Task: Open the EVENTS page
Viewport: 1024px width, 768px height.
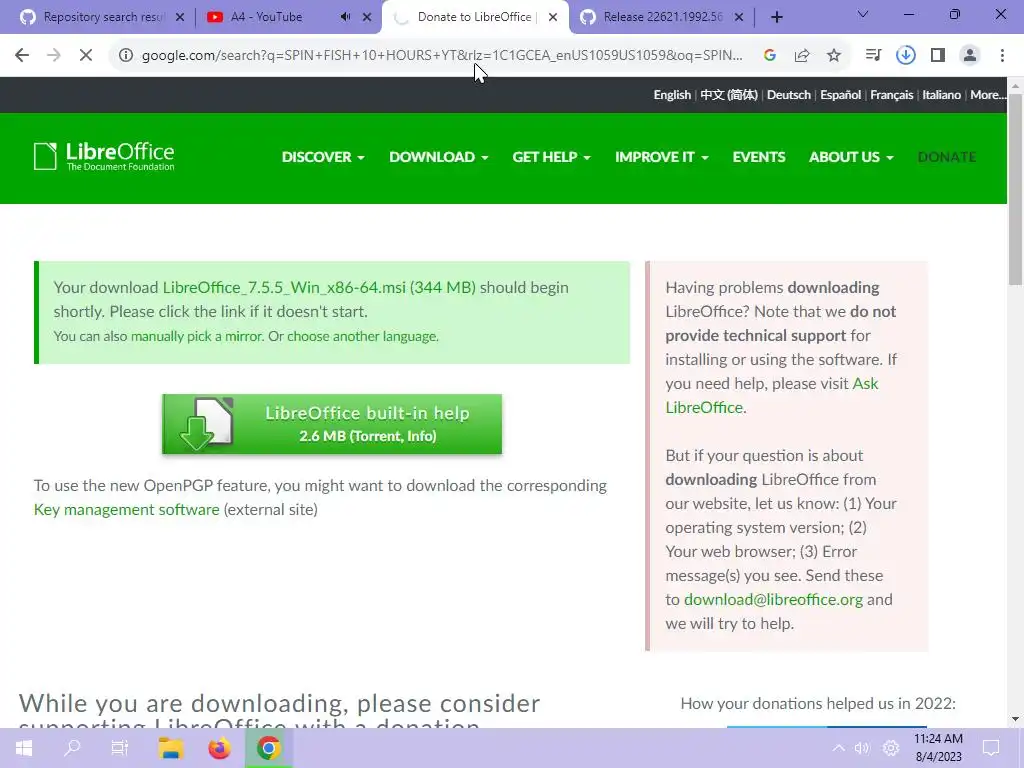Action: tap(759, 157)
